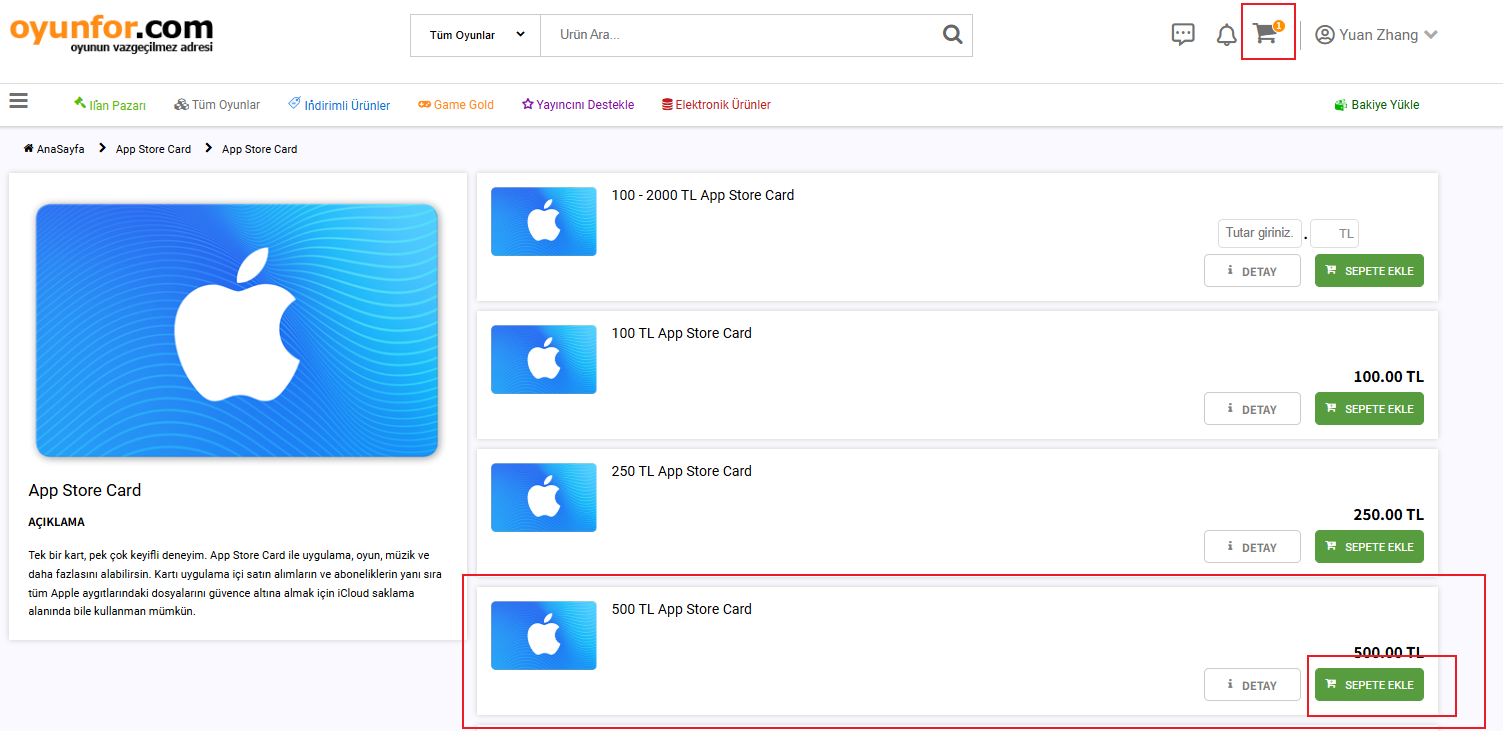
Task: Click the Tüm Oyunlar gamepad icon
Action: click(x=181, y=104)
